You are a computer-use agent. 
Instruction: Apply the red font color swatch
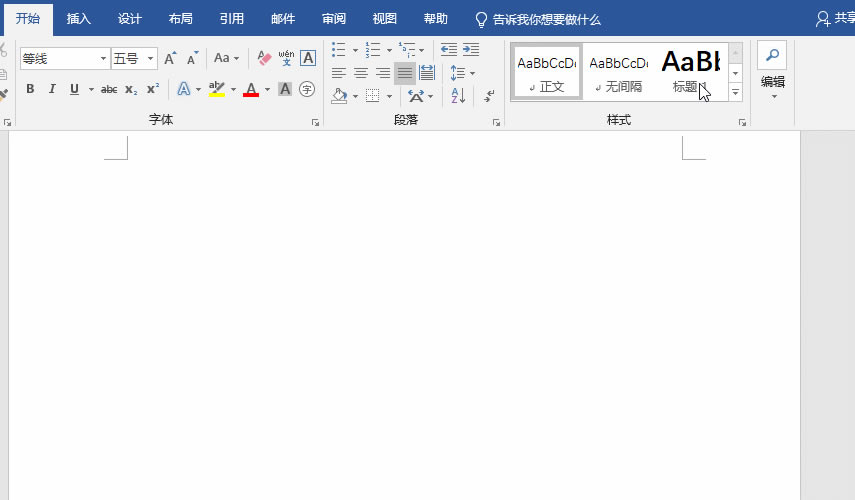(x=251, y=89)
